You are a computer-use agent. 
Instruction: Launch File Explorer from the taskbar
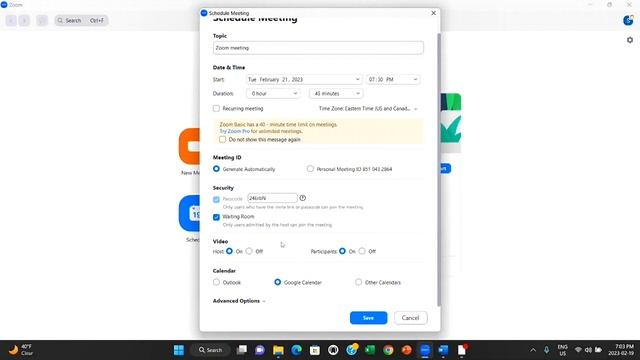click(x=278, y=350)
